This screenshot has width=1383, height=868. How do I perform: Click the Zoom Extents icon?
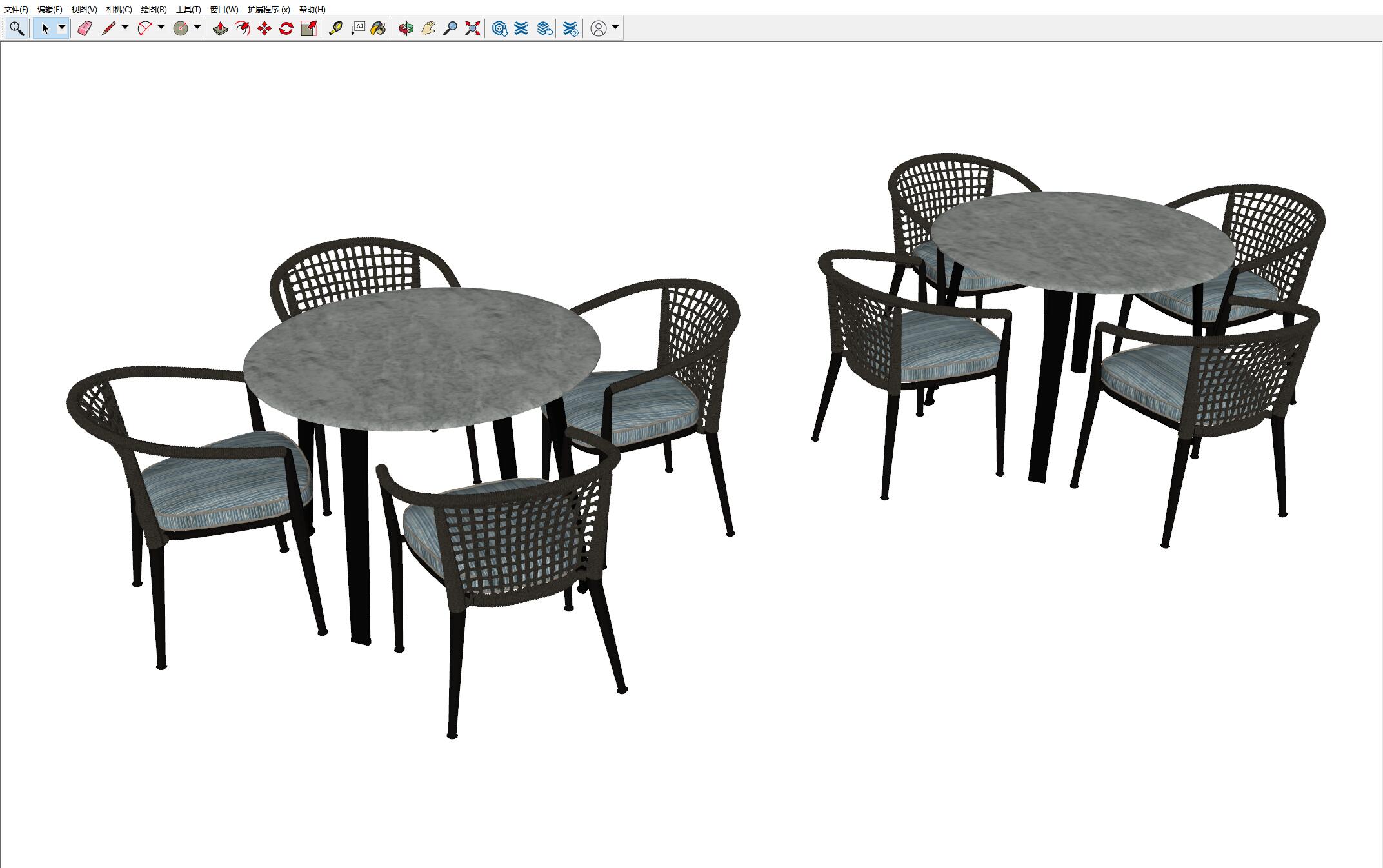pyautogui.click(x=473, y=28)
